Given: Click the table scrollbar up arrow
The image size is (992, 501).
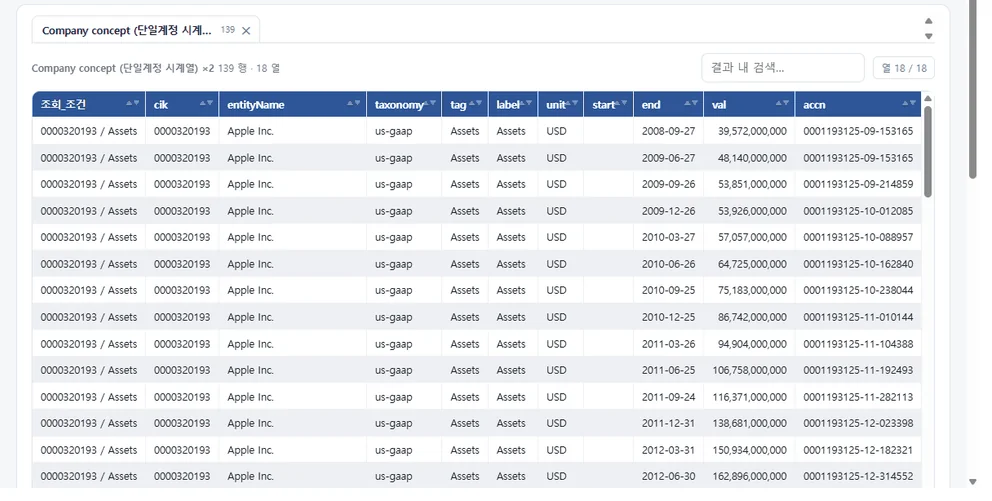Looking at the screenshot, I should 927,98.
